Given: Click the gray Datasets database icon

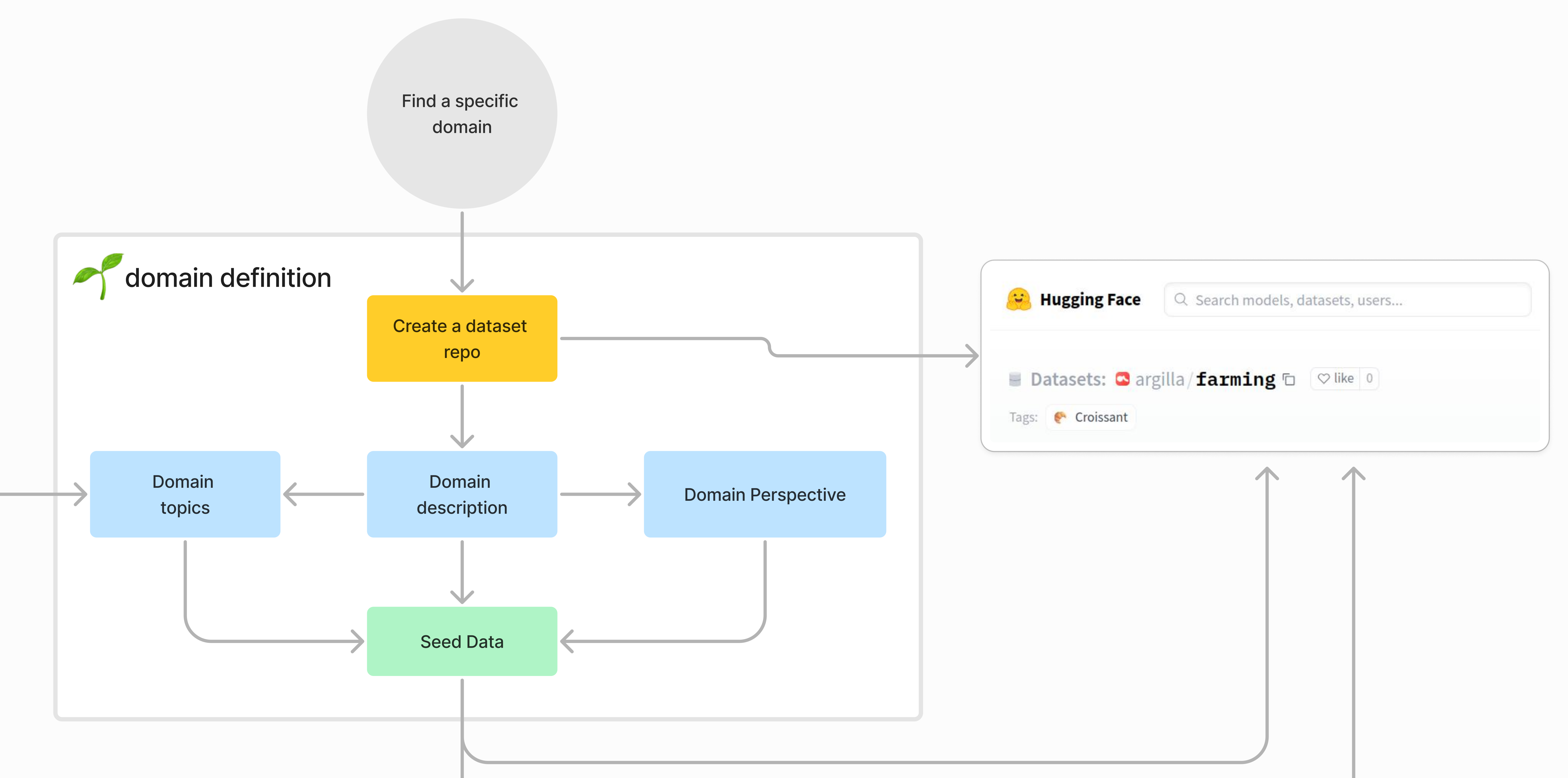Looking at the screenshot, I should [1015, 379].
